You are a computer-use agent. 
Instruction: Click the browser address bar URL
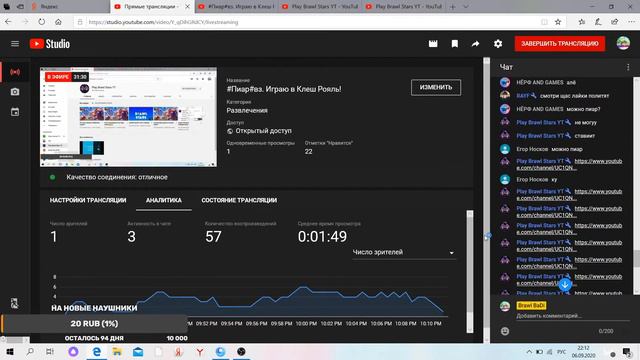[x=163, y=22]
